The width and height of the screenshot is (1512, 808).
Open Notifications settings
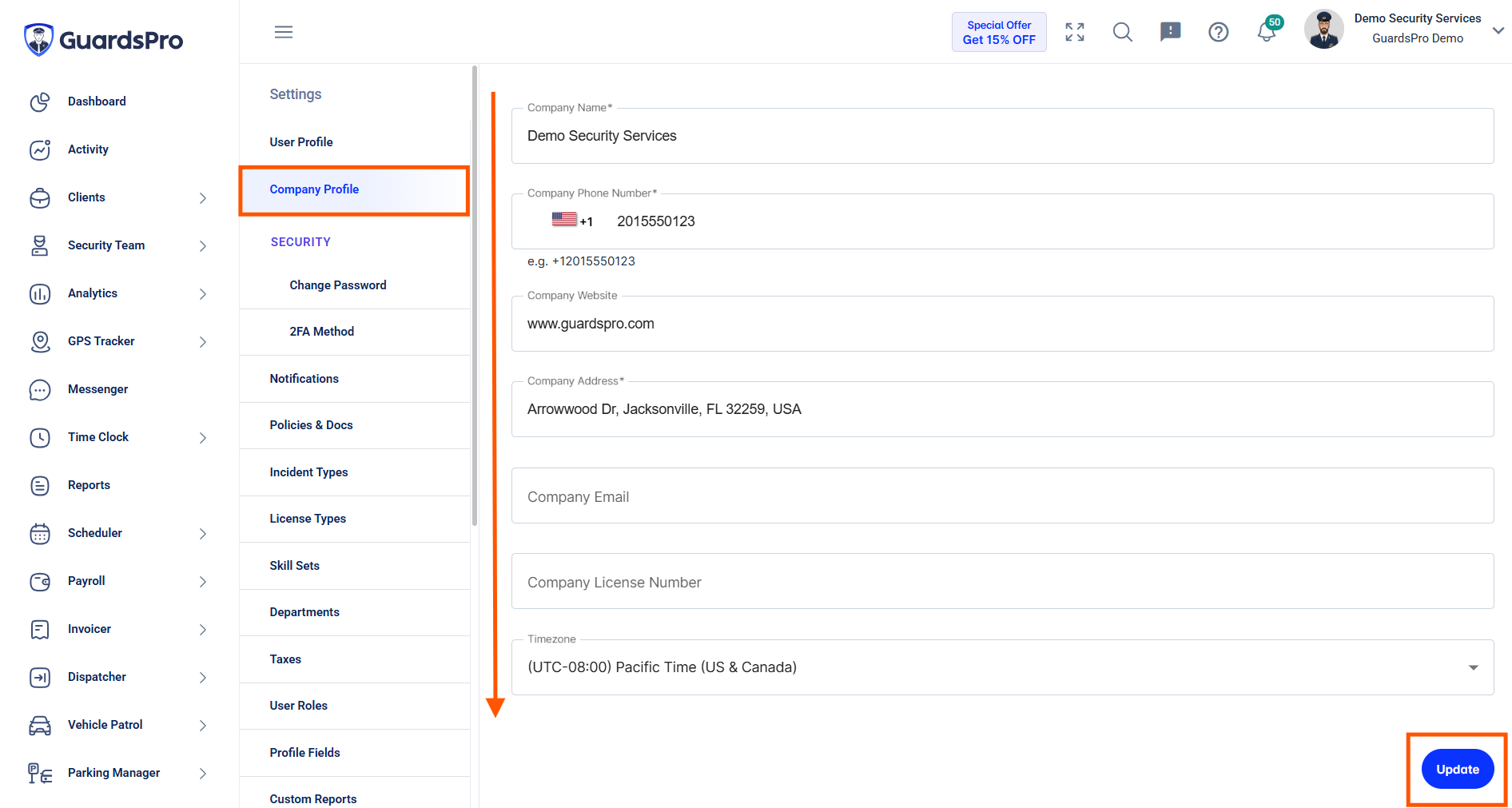355,379
